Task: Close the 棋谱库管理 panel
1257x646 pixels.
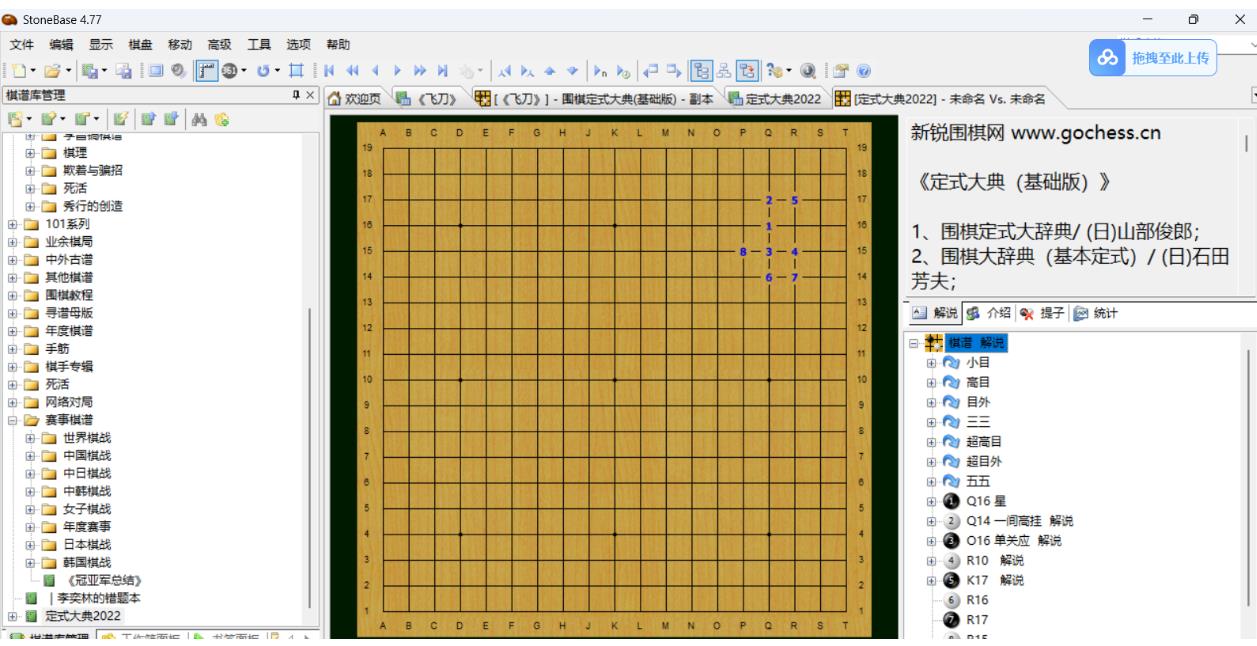Action: click(310, 95)
